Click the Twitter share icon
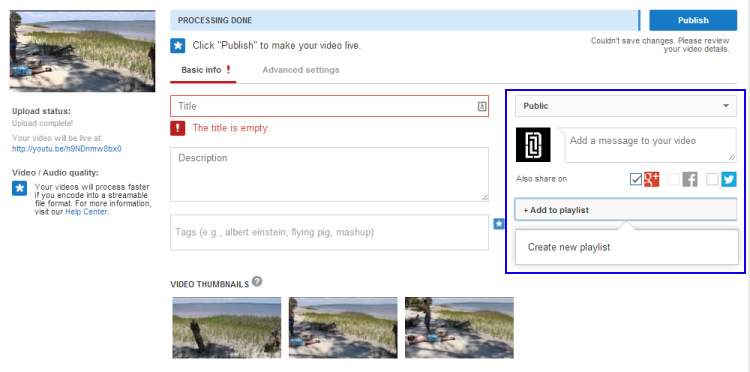The height and width of the screenshot is (372, 750). click(728, 179)
